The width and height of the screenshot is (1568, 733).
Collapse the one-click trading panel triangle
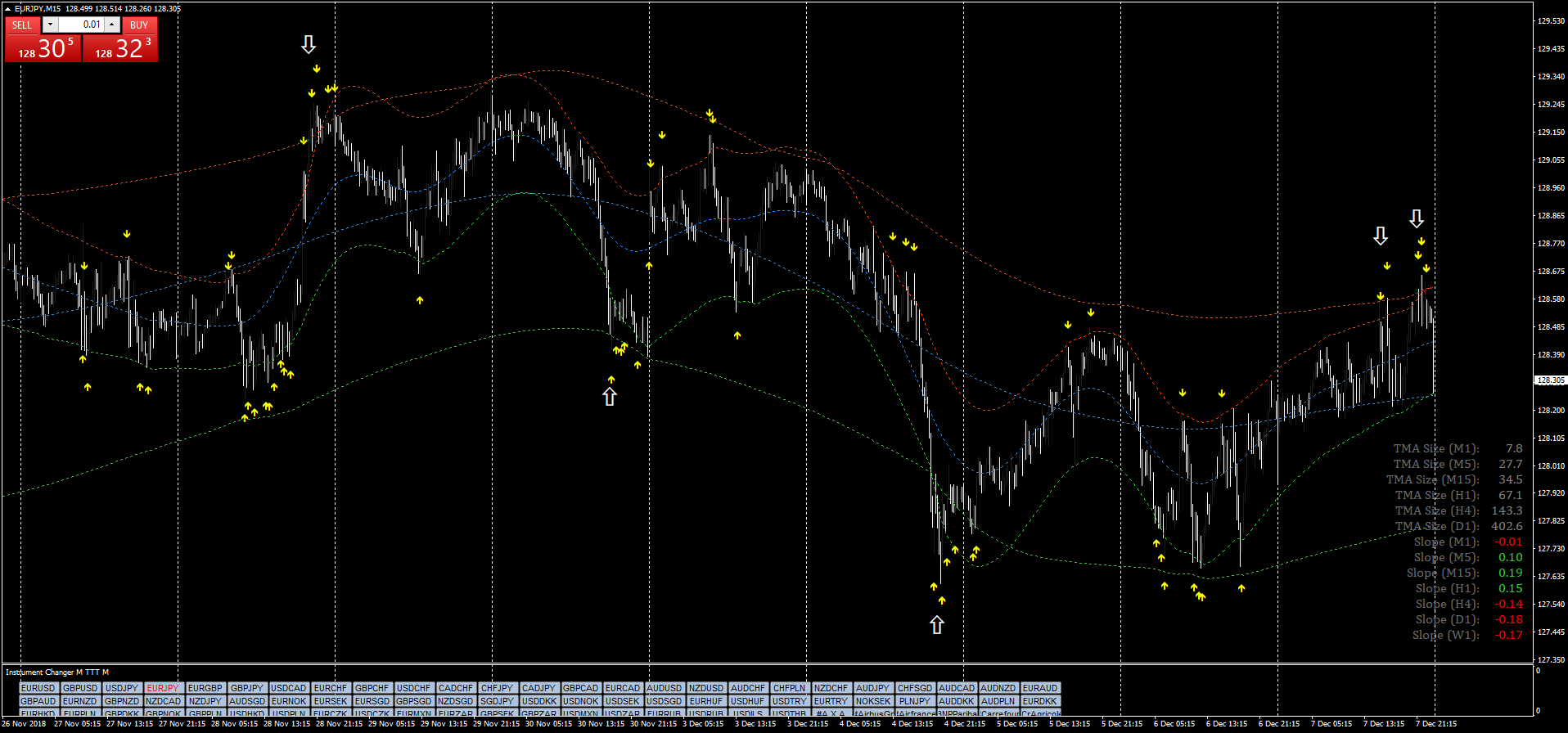(7, 8)
